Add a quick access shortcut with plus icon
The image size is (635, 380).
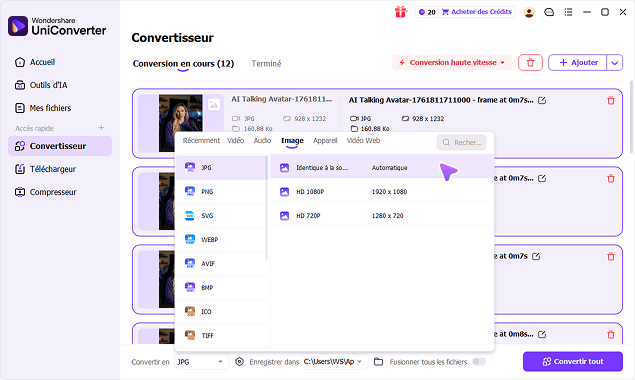tap(101, 128)
